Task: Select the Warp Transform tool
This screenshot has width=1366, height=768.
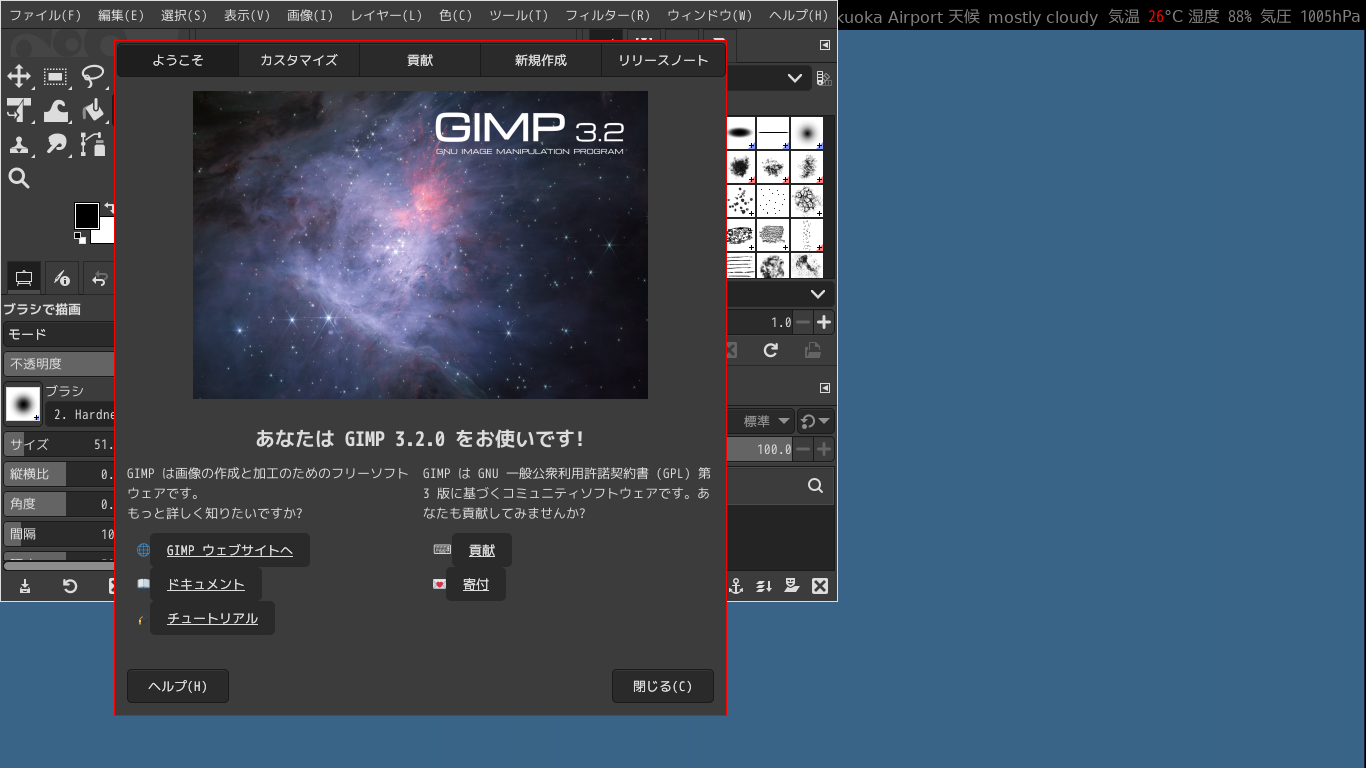Action: (x=56, y=110)
